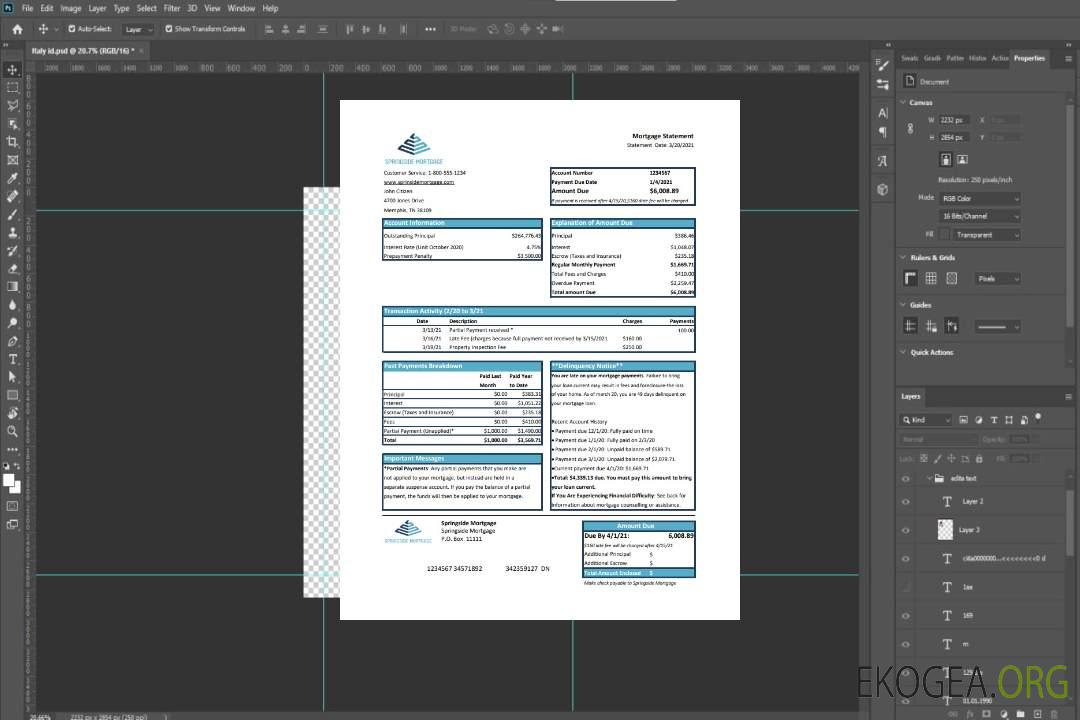
Task: Switch to the Properties tab
Action: 1029,58
